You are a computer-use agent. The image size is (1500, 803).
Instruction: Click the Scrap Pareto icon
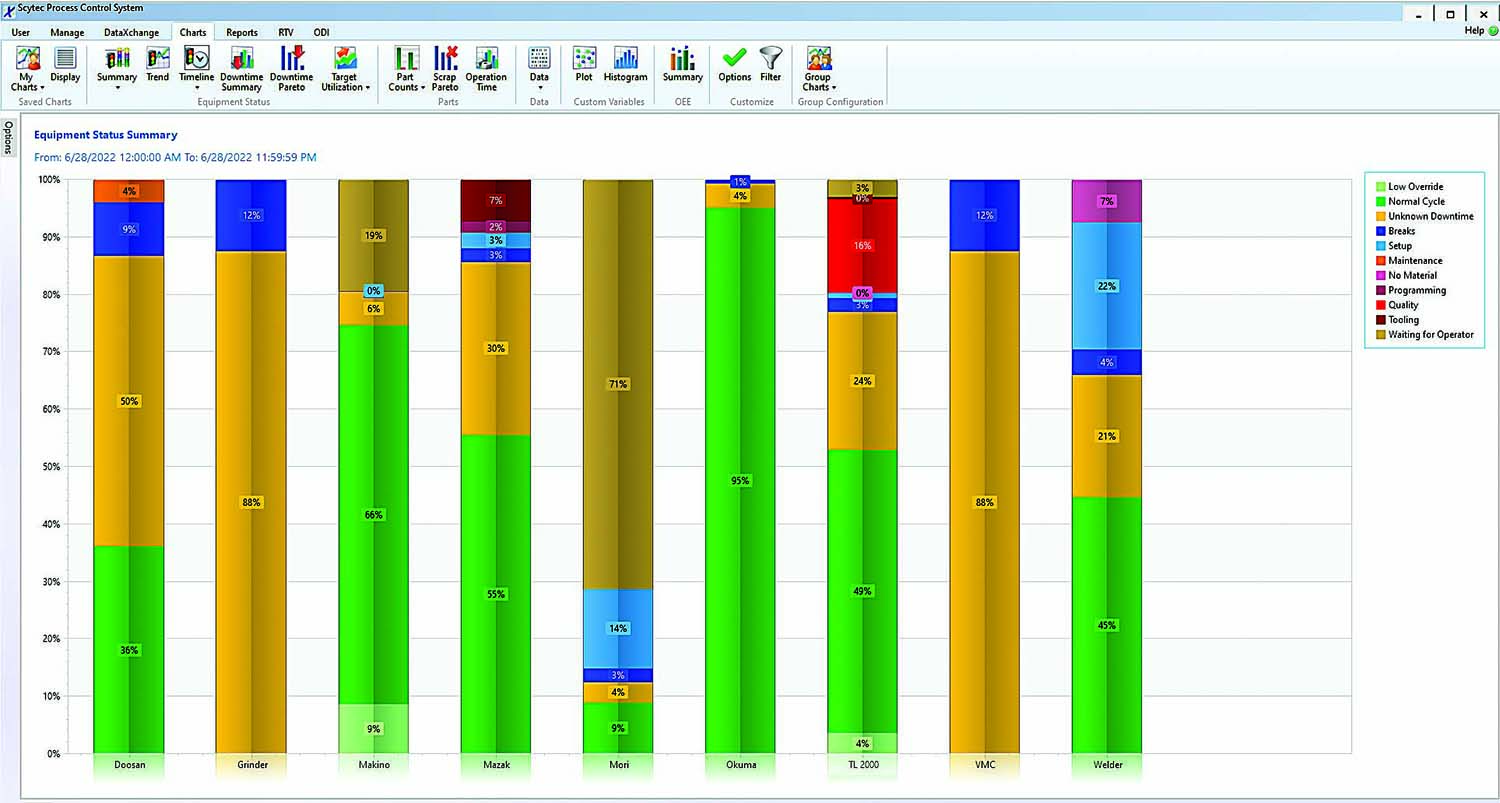point(445,65)
